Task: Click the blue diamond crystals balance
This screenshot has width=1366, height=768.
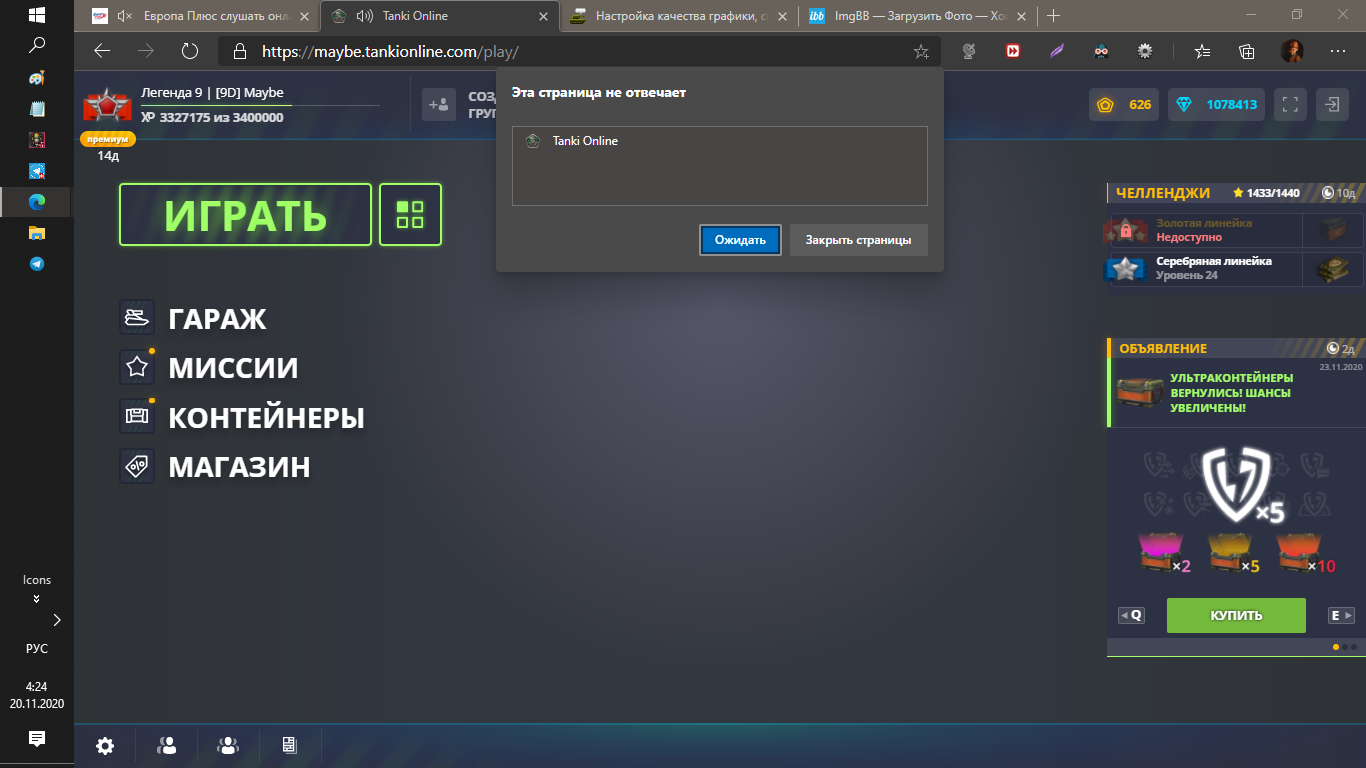Action: [x=1216, y=104]
